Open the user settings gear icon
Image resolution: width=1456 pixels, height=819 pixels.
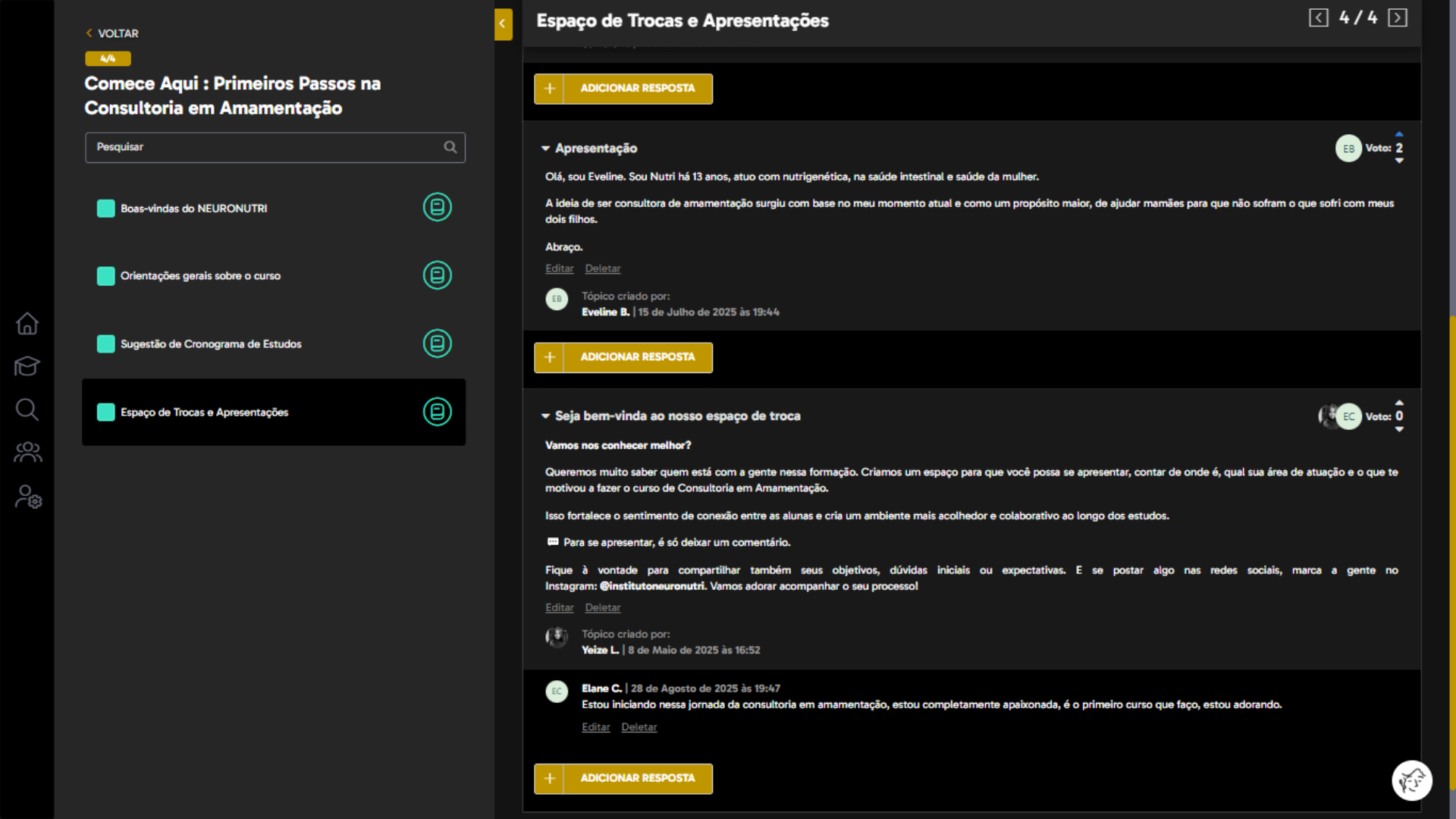28,497
